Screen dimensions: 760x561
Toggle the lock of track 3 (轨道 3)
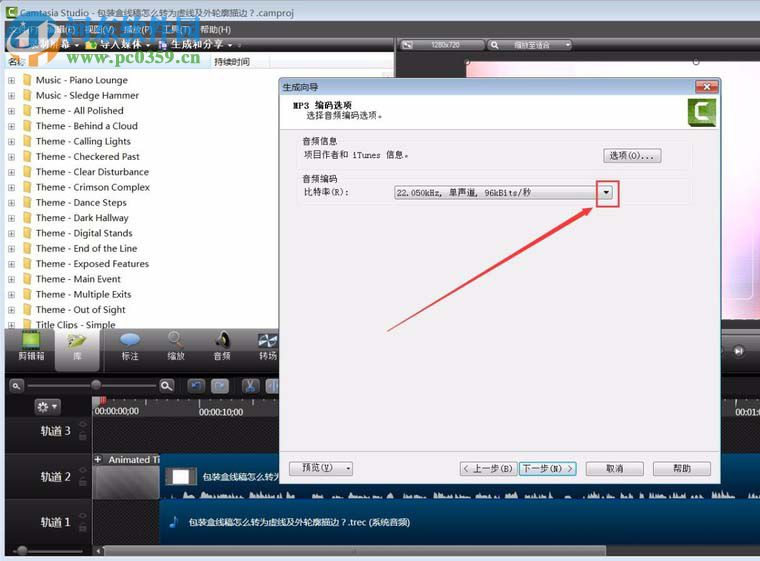pyautogui.click(x=83, y=436)
